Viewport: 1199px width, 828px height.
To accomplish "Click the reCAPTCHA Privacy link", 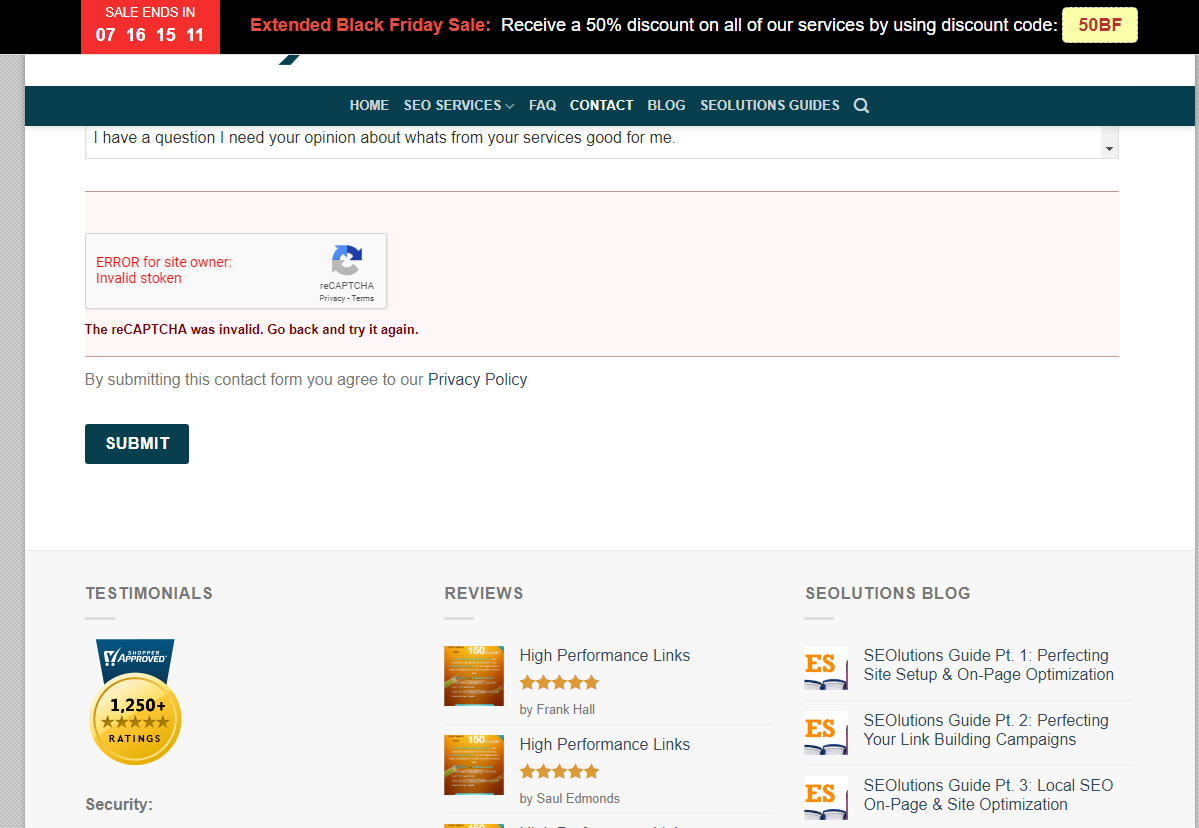I will tap(332, 298).
